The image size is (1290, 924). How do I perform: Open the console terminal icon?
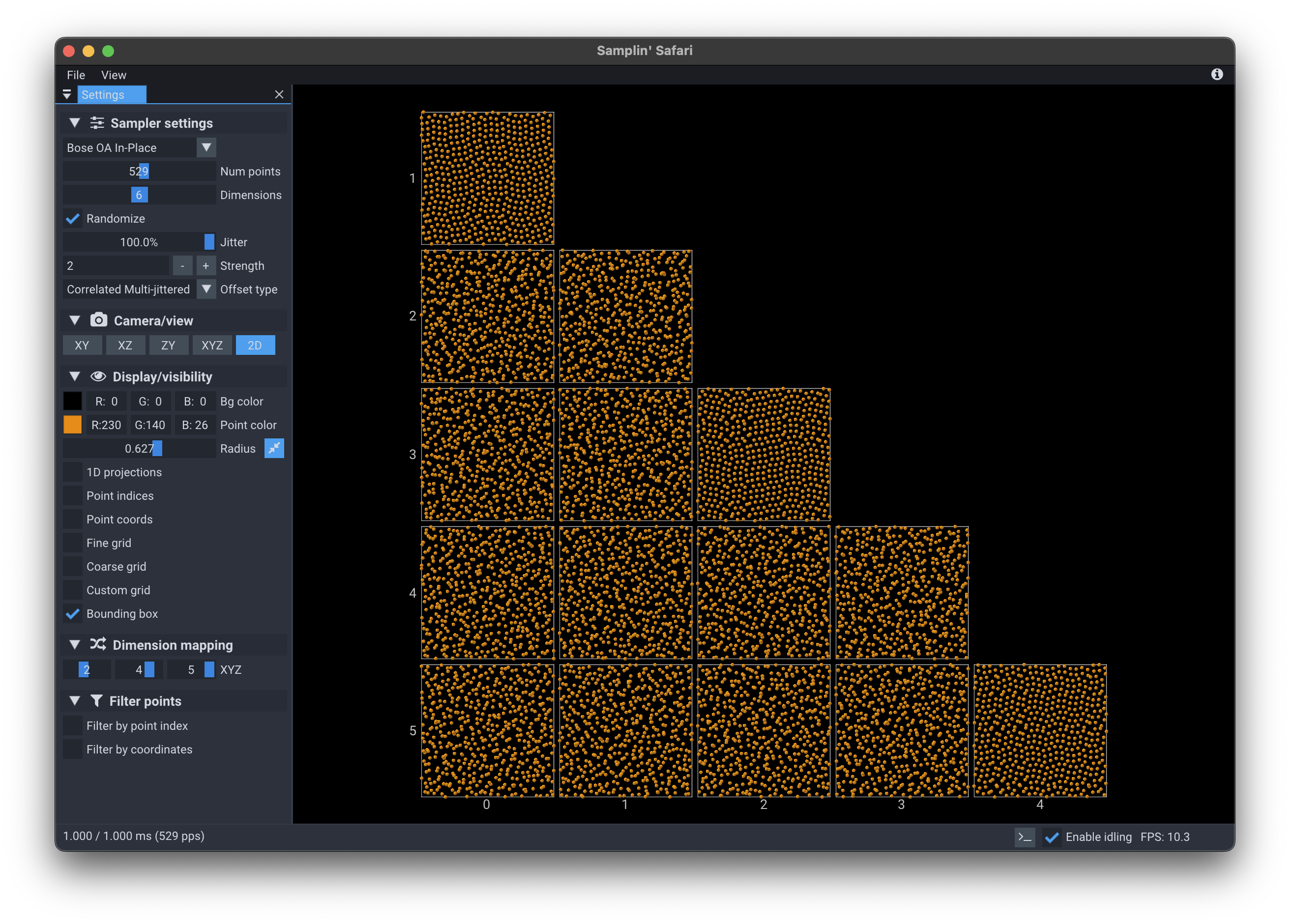[1025, 837]
